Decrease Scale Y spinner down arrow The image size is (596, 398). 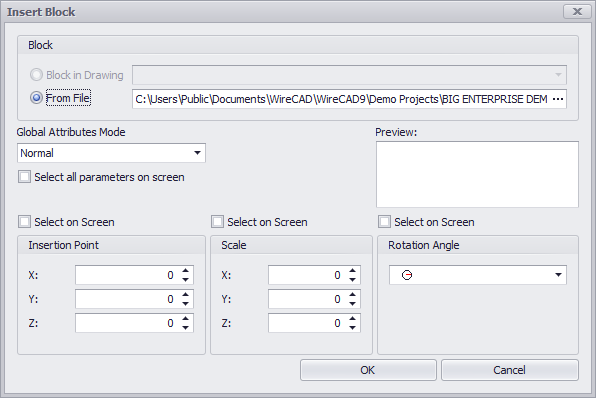click(x=352, y=304)
